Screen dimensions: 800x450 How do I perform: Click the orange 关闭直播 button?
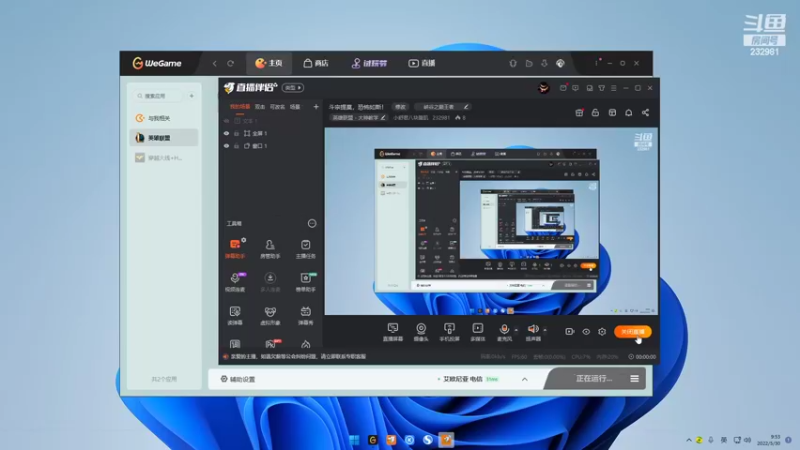tap(633, 332)
